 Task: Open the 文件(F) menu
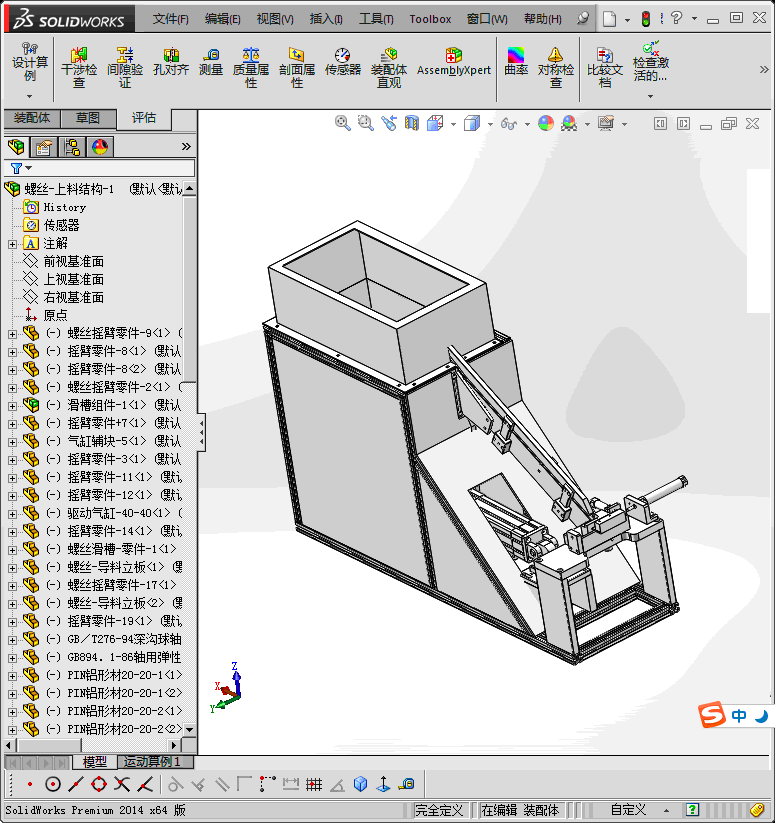[x=171, y=19]
